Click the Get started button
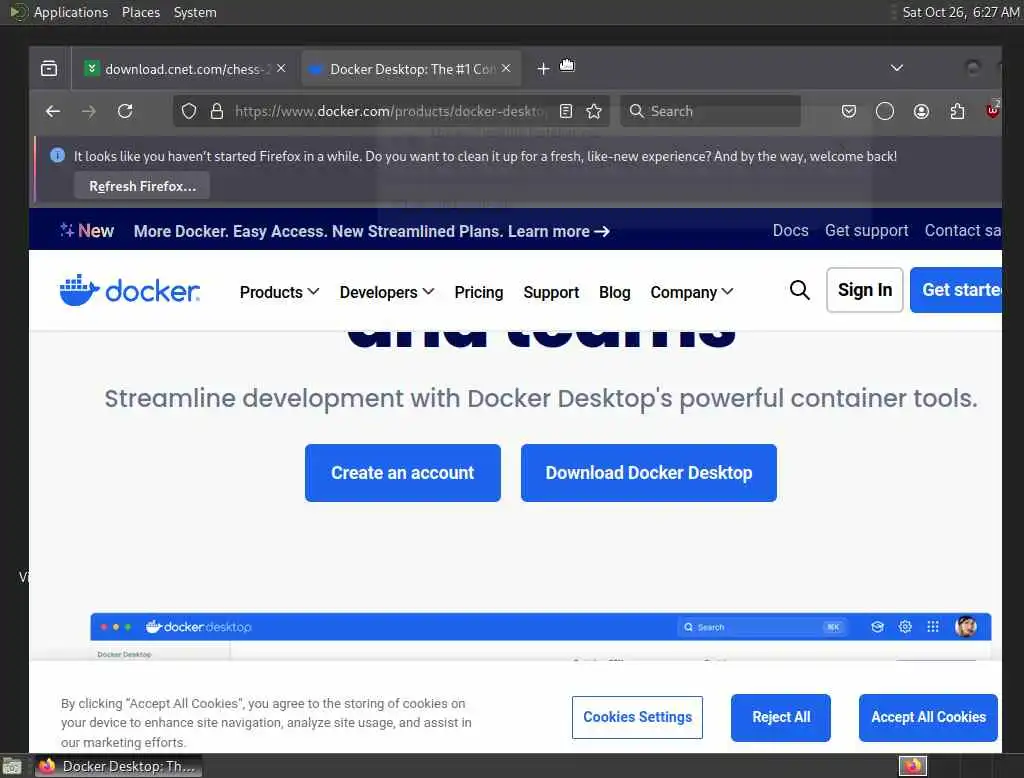Image resolution: width=1024 pixels, height=778 pixels. coord(956,290)
